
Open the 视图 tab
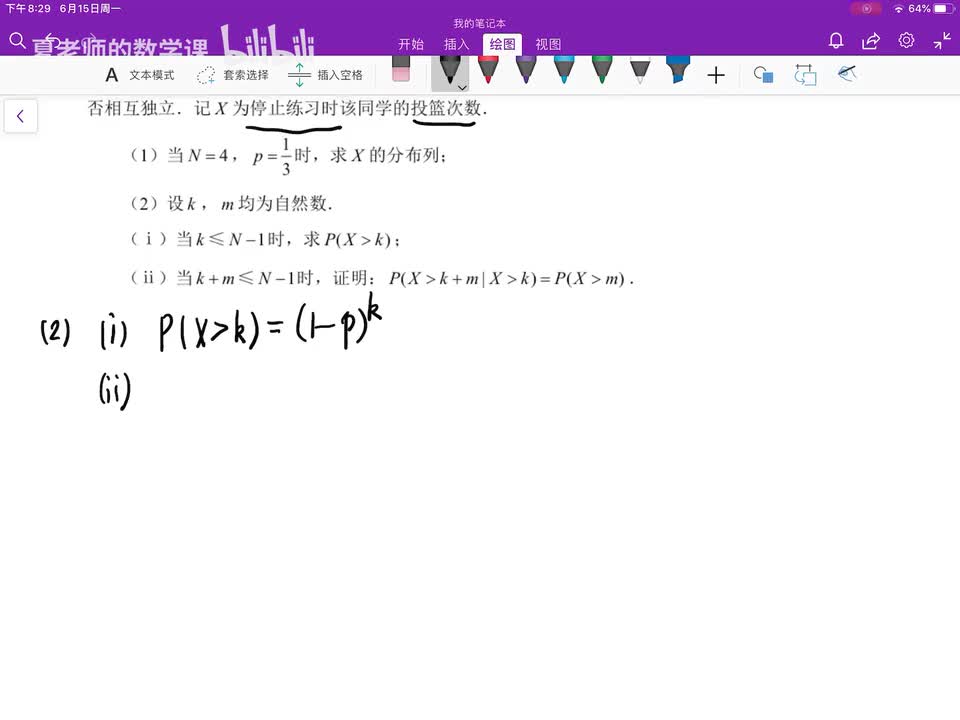[548, 44]
